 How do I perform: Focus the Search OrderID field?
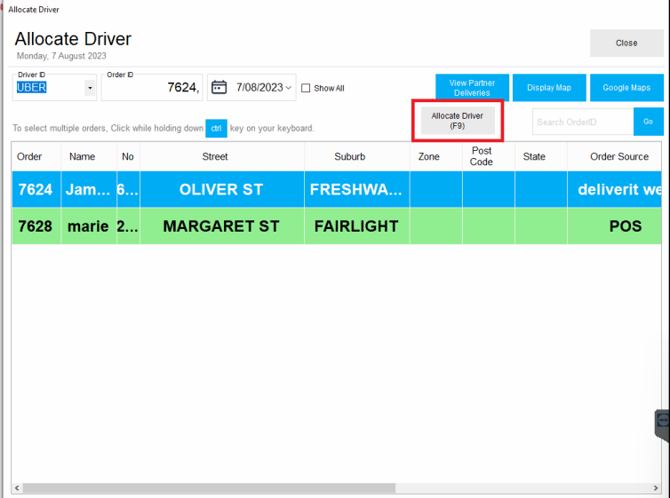(582, 122)
